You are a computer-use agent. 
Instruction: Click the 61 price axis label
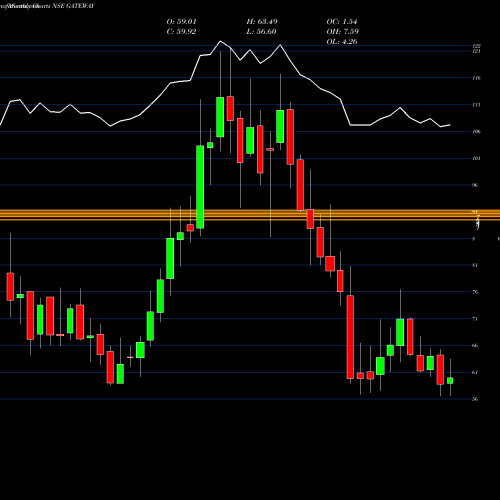(x=475, y=372)
